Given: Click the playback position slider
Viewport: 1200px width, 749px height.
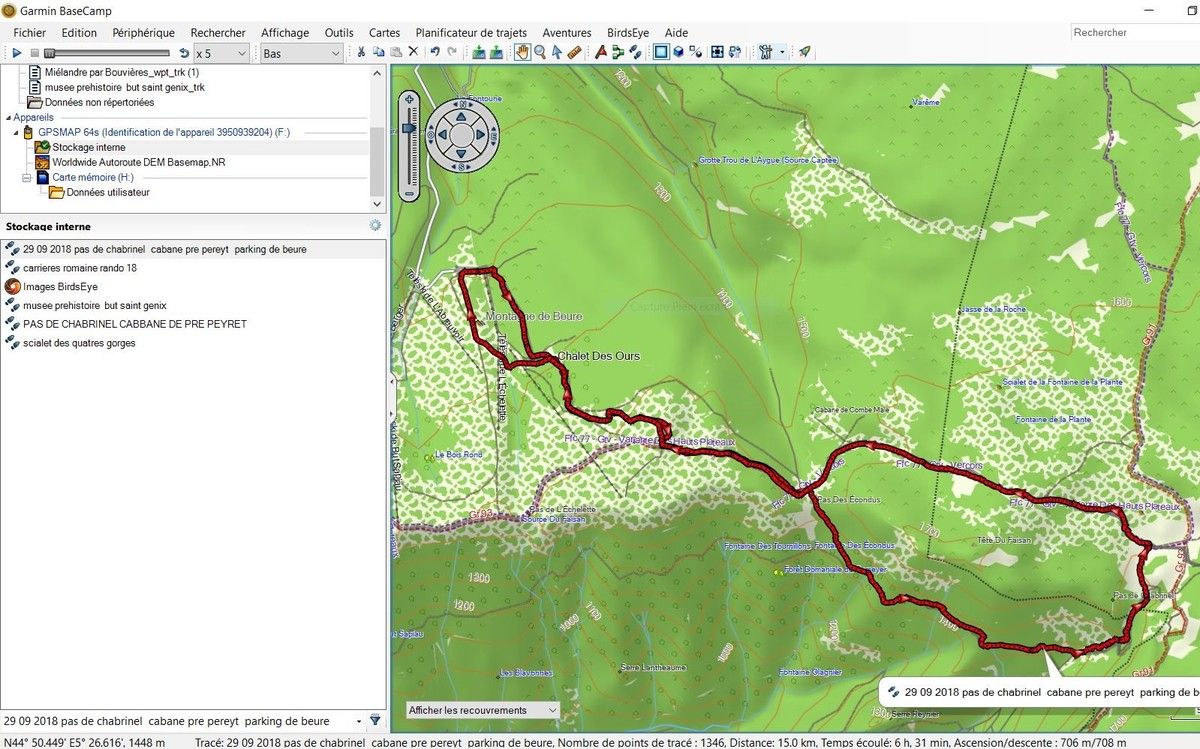Looking at the screenshot, I should point(107,53).
